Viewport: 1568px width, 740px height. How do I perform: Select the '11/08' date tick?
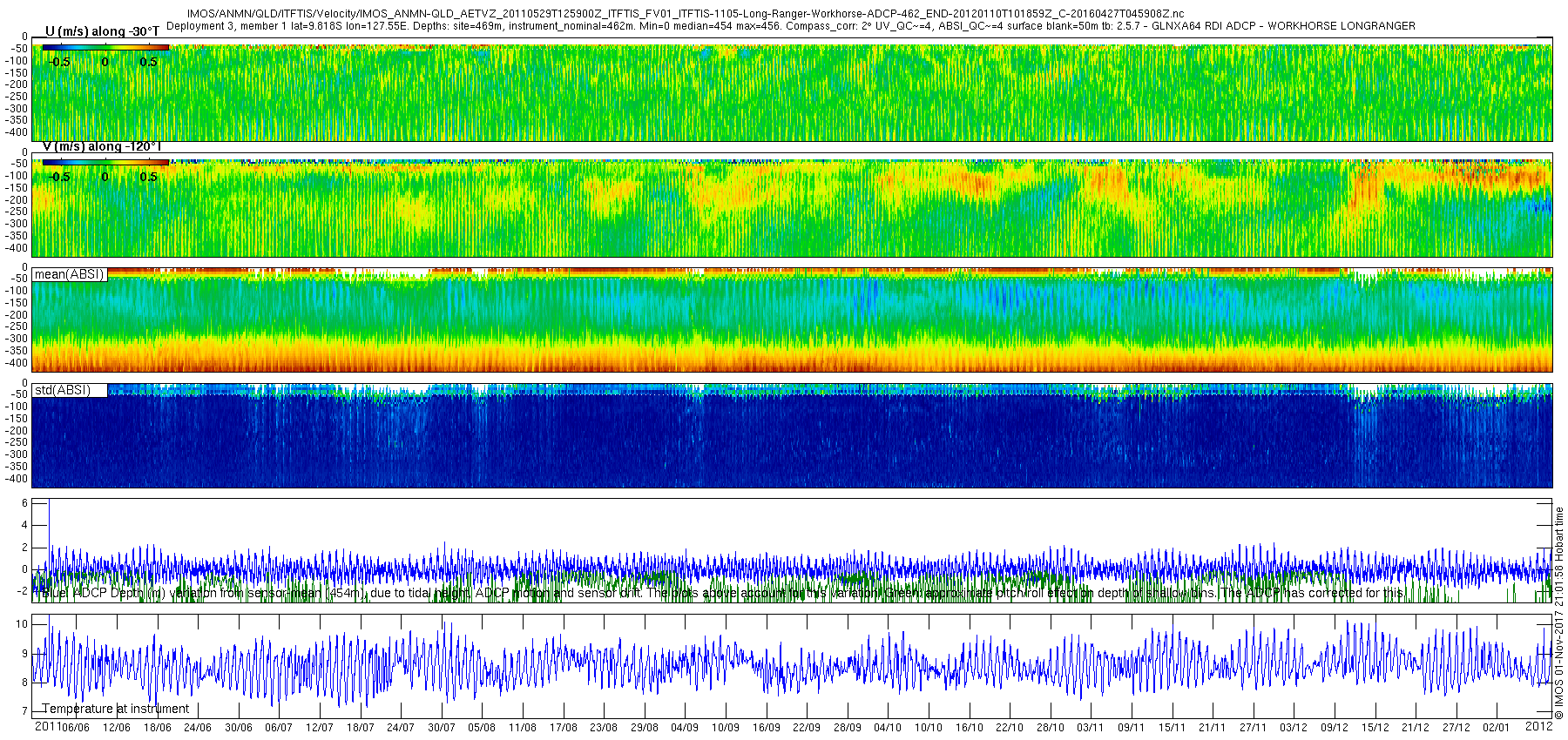pyautogui.click(x=523, y=728)
